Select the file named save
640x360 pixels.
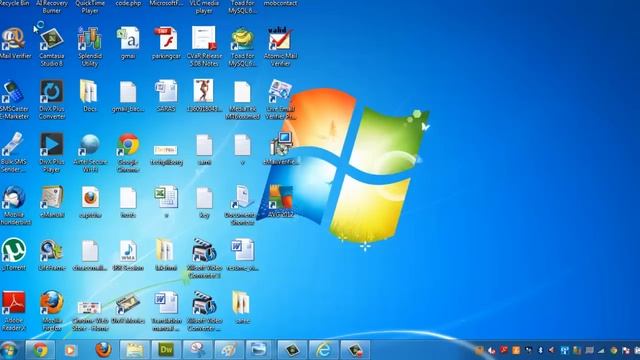(x=204, y=146)
